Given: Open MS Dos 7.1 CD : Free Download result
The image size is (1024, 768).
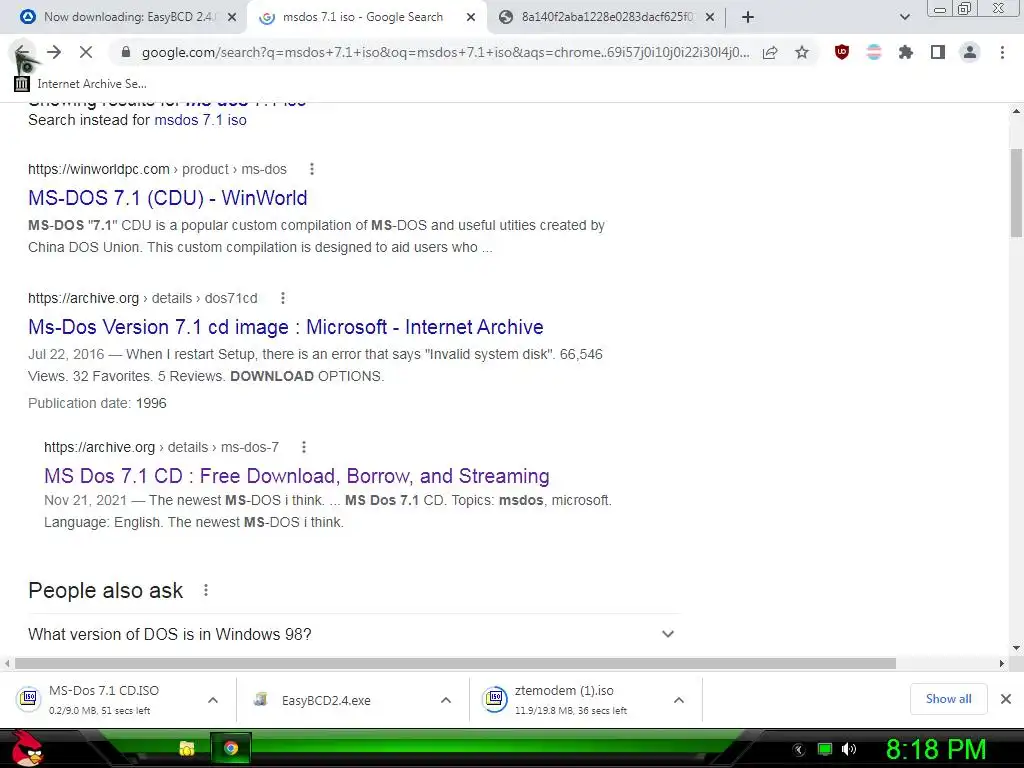Looking at the screenshot, I should 296,475.
